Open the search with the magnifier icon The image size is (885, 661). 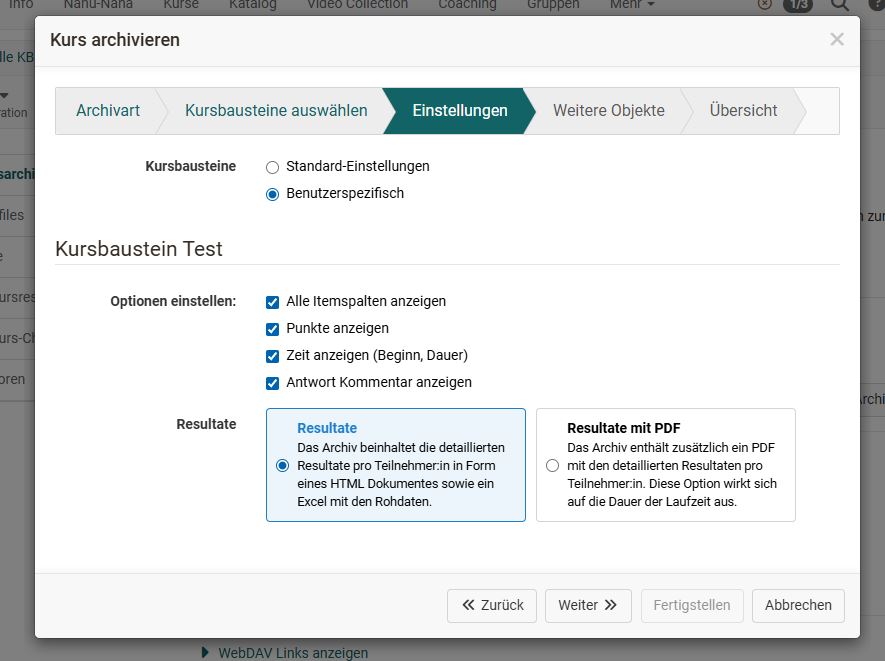pyautogui.click(x=840, y=5)
